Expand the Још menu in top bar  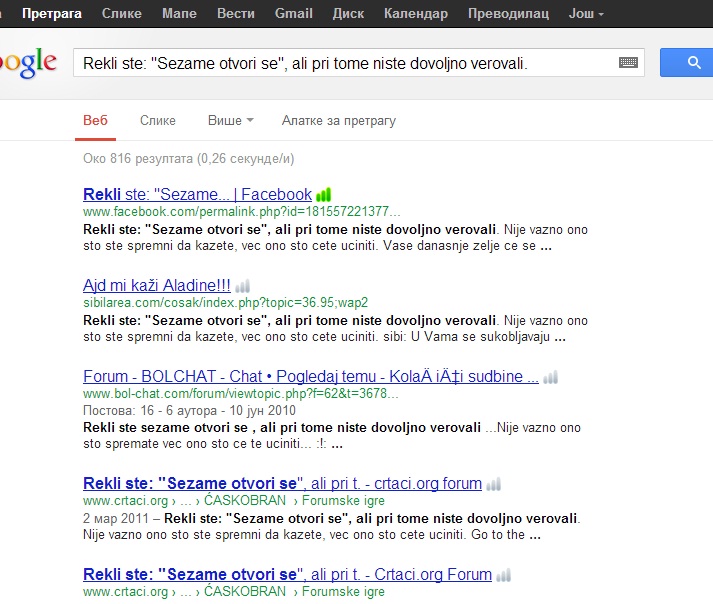(x=586, y=14)
